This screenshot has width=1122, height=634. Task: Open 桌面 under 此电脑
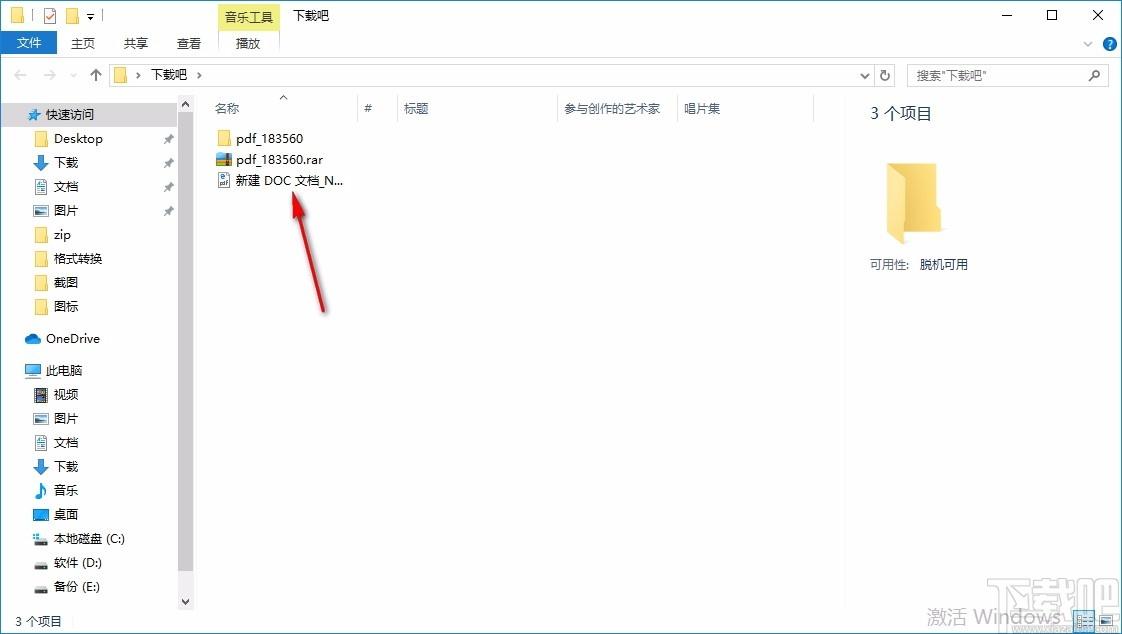[66, 514]
